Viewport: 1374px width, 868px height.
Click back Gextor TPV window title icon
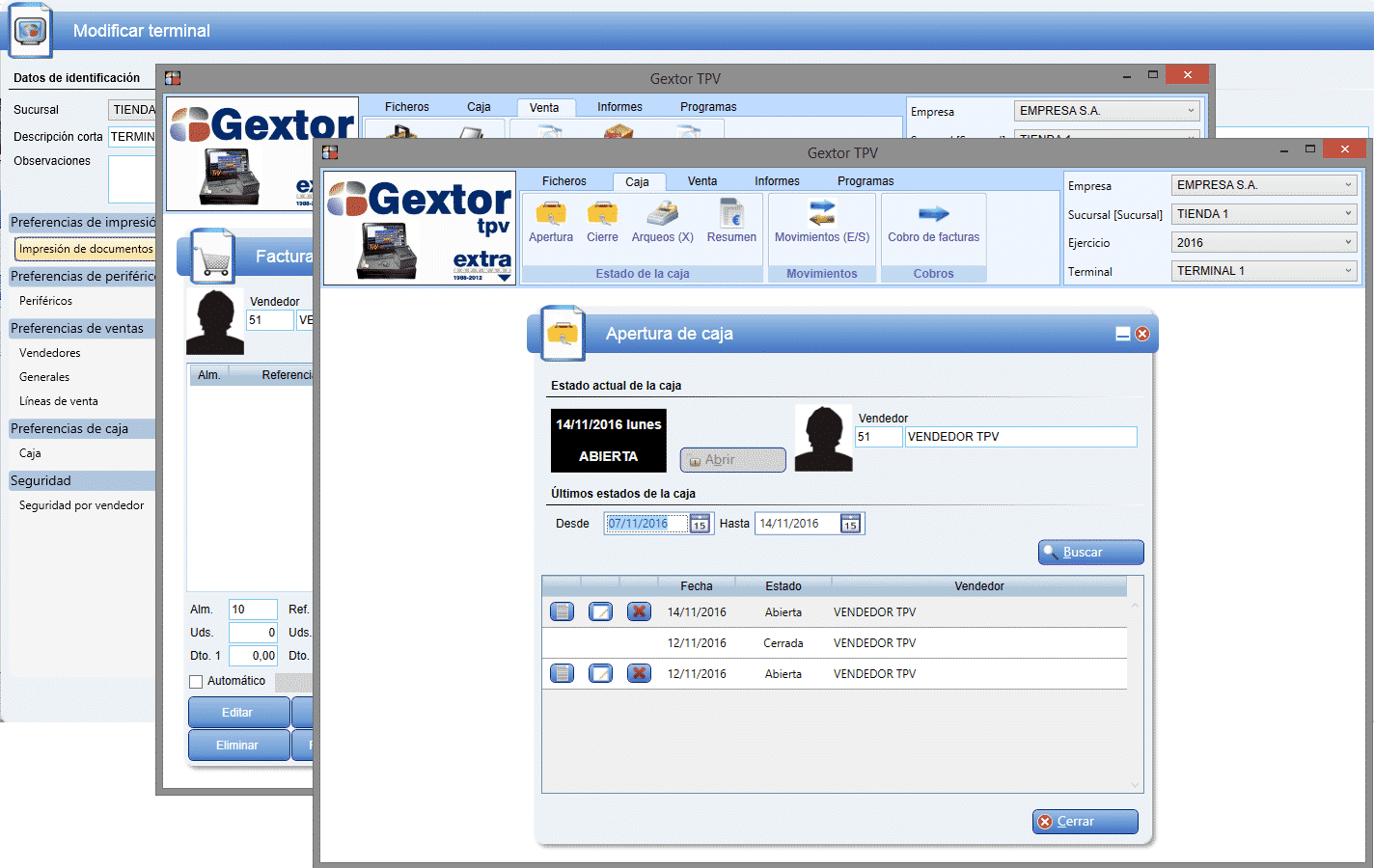tap(173, 78)
